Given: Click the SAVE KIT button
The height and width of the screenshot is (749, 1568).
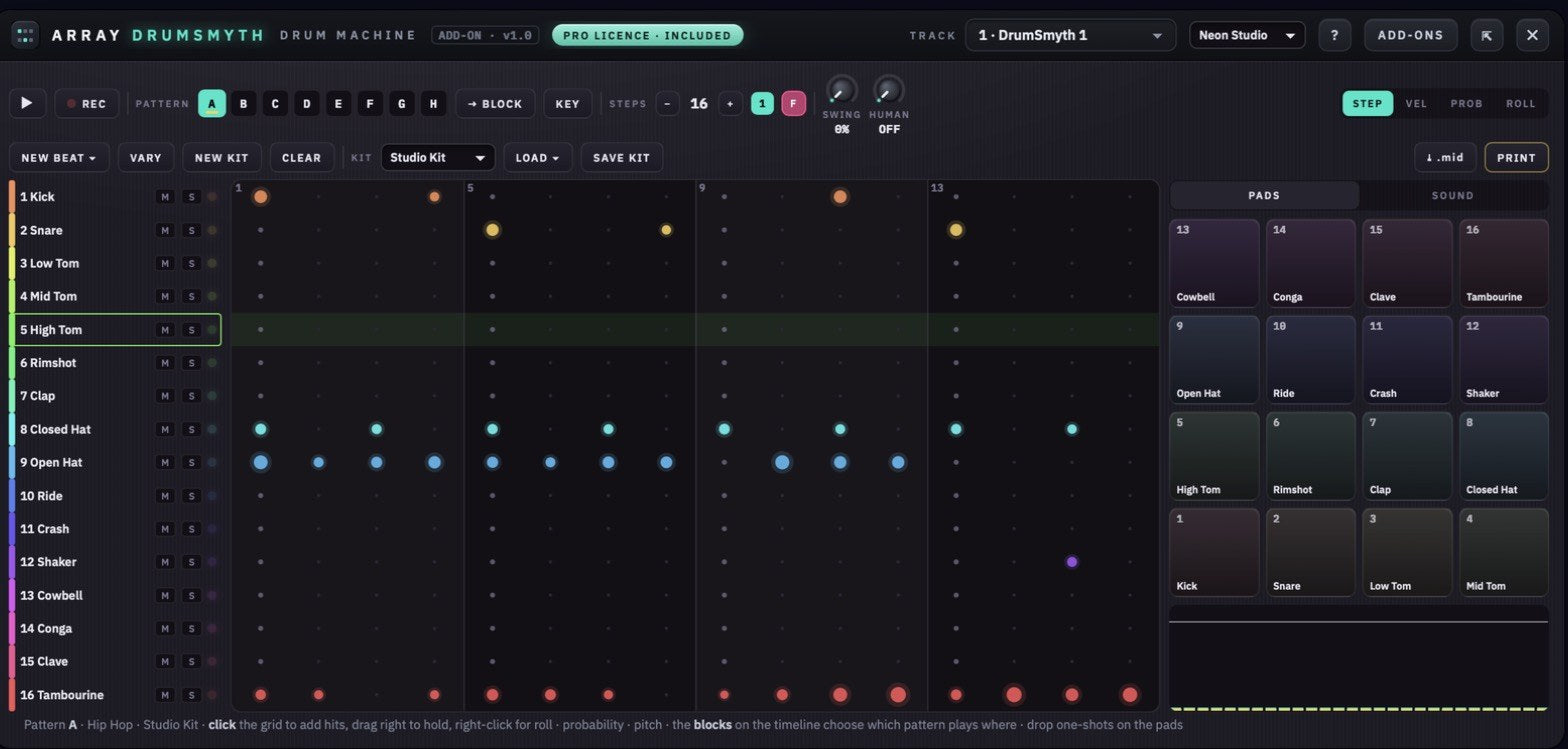Looking at the screenshot, I should 621,157.
